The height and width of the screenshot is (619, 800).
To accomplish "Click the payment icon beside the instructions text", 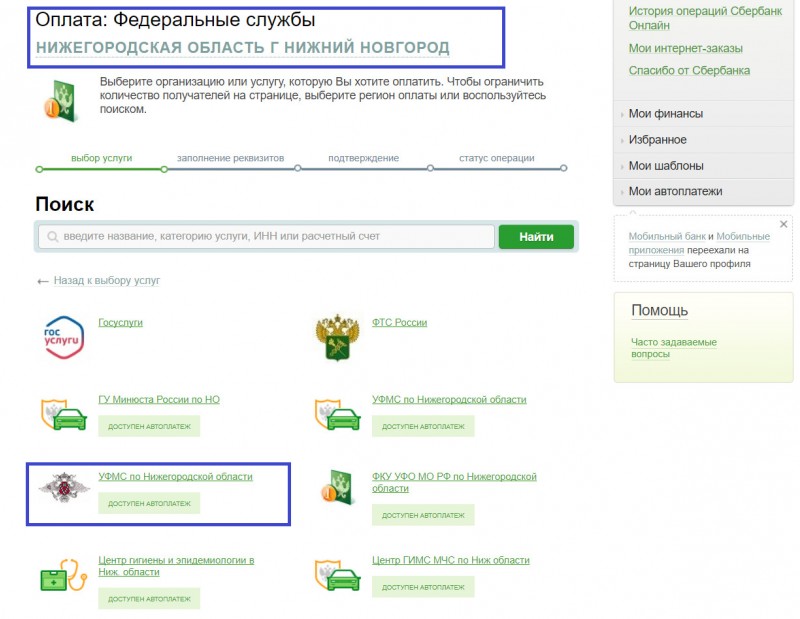I will pyautogui.click(x=60, y=100).
